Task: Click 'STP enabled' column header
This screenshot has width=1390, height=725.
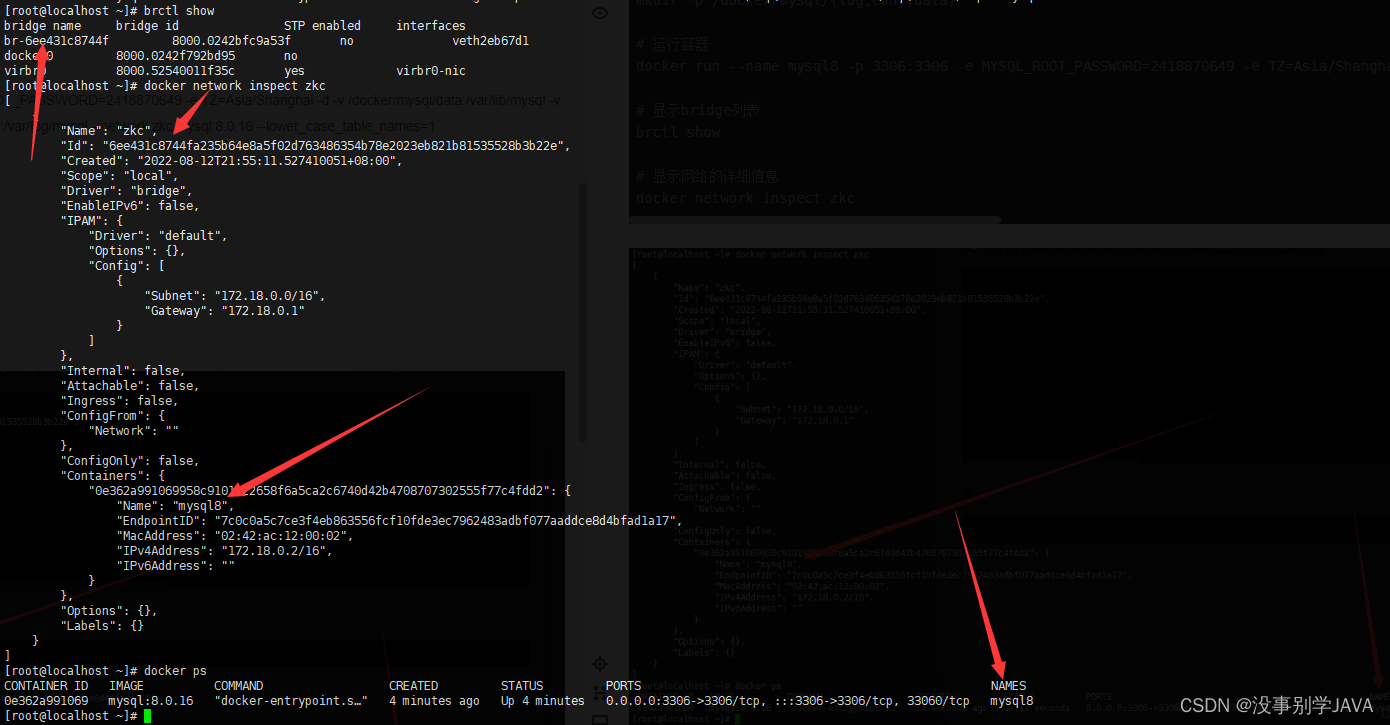Action: [322, 26]
